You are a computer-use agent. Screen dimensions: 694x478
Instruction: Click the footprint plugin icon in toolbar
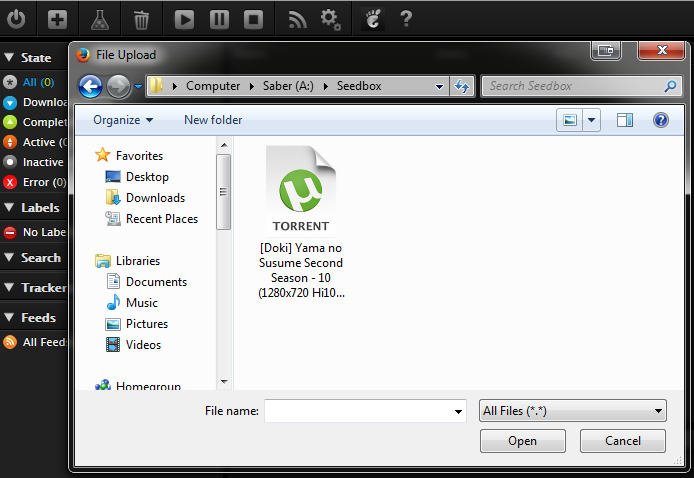click(x=373, y=19)
